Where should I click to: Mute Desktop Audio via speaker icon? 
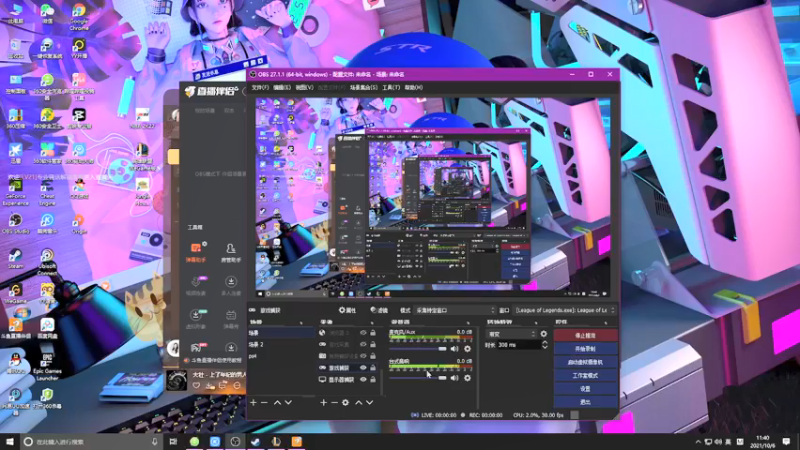(455, 378)
